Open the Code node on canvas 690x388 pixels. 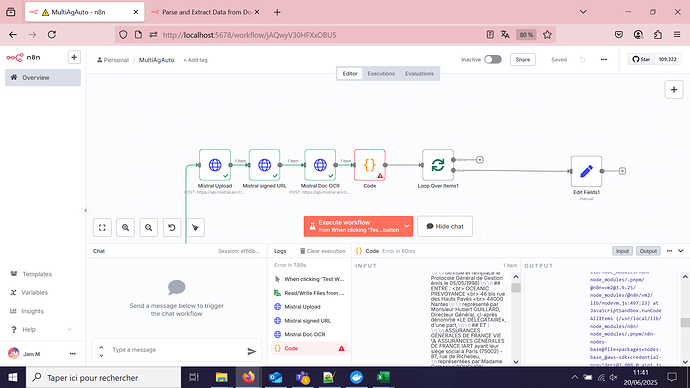tap(370, 165)
